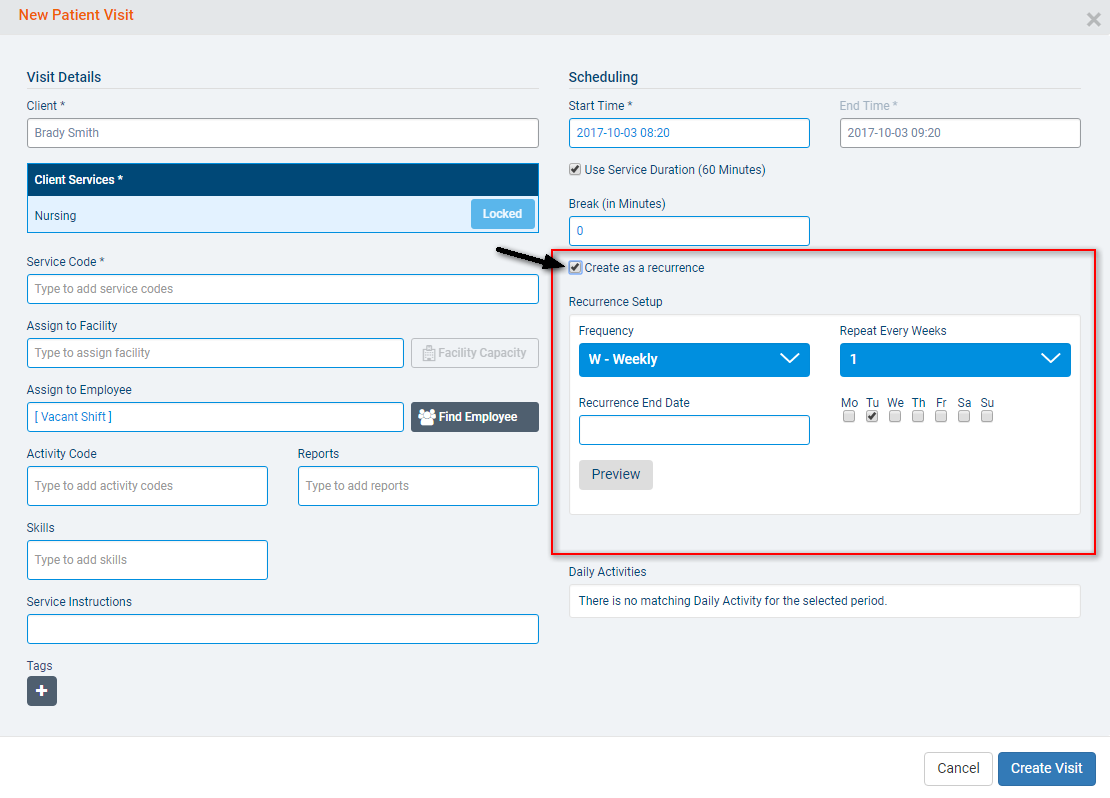Click the Find Employee button
1110x798 pixels.
474,417
